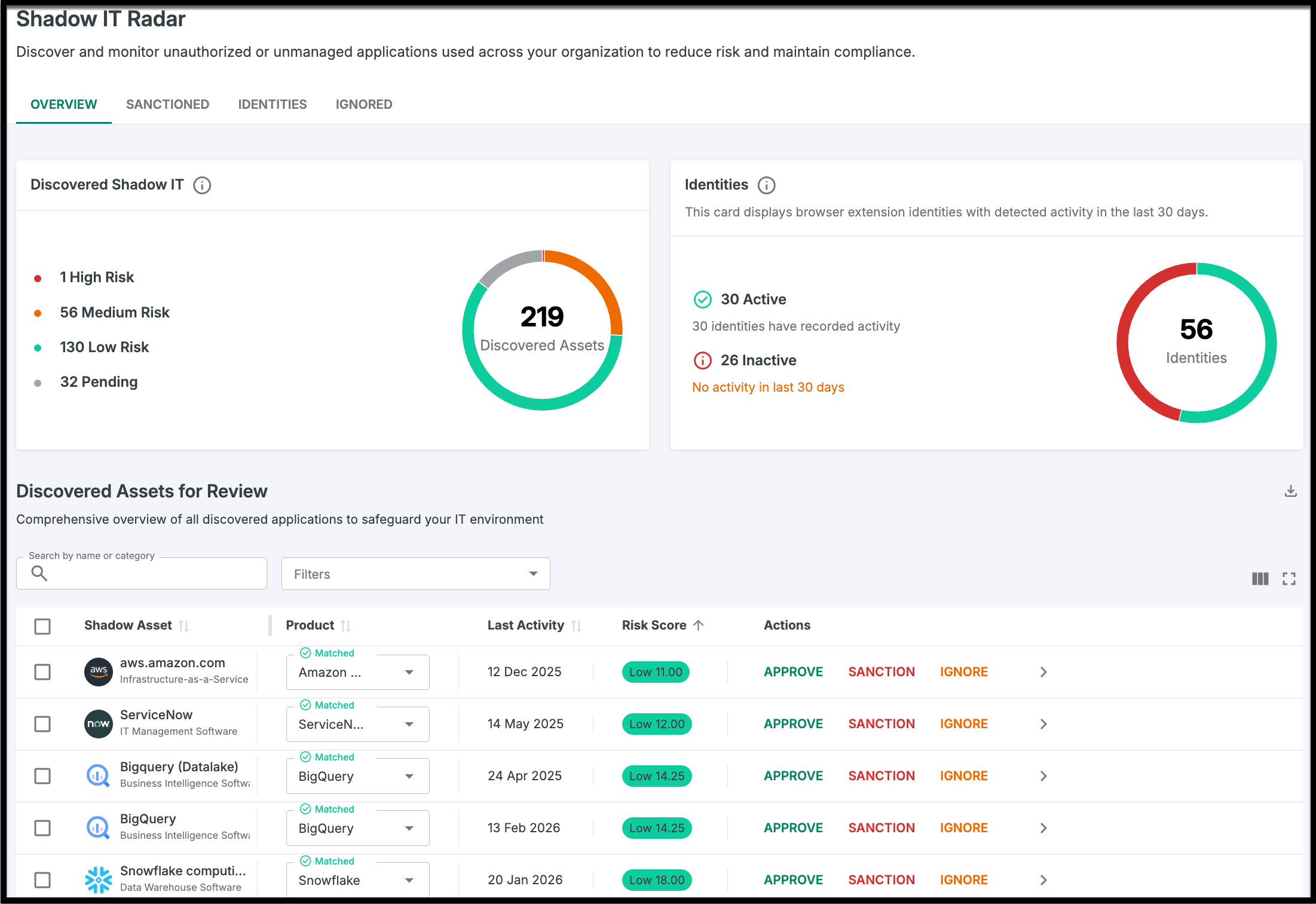Download the discovered assets list
Image resolution: width=1316 pixels, height=904 pixels.
[x=1290, y=491]
